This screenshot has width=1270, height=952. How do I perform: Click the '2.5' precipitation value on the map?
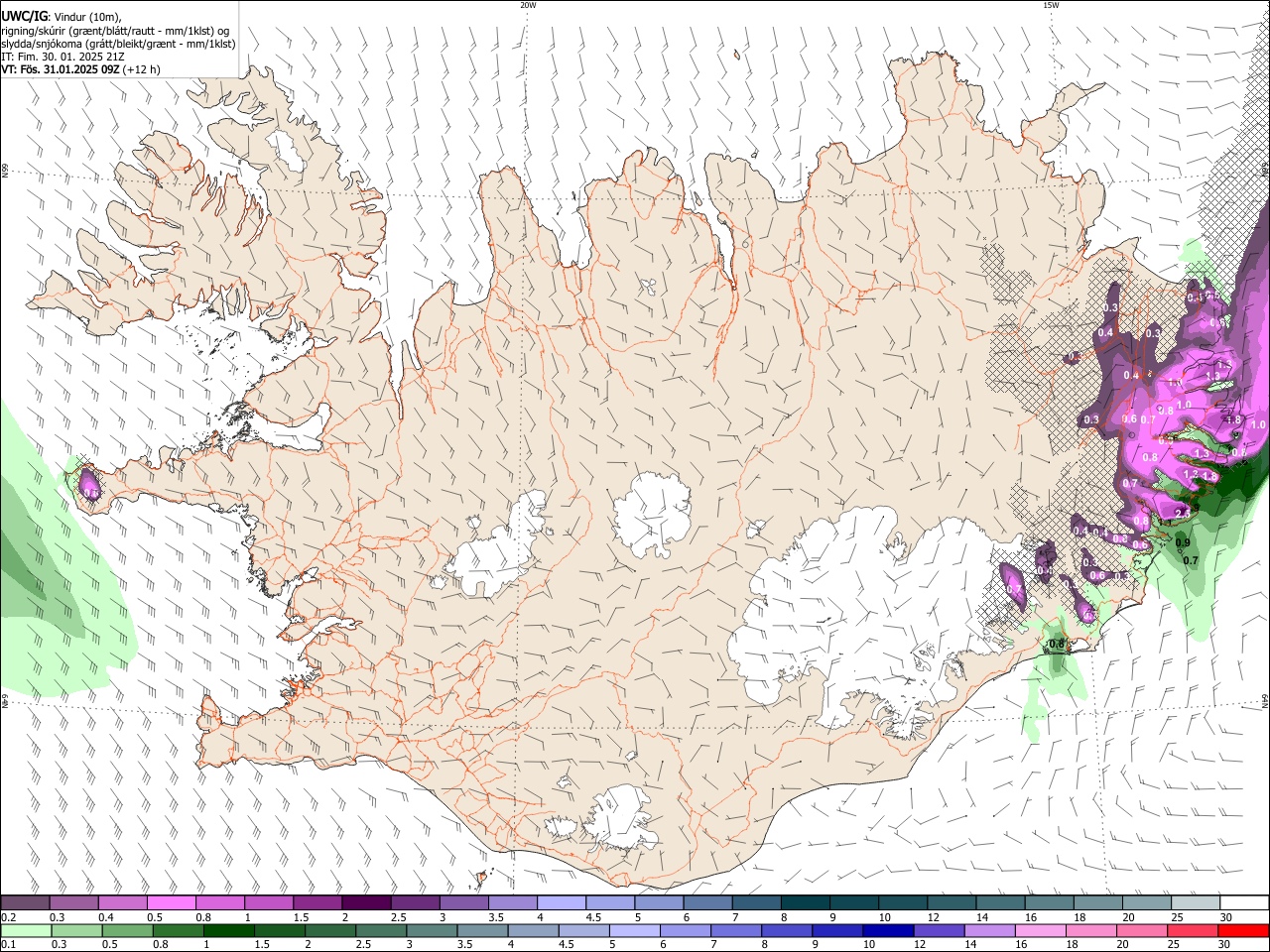click(x=1182, y=513)
